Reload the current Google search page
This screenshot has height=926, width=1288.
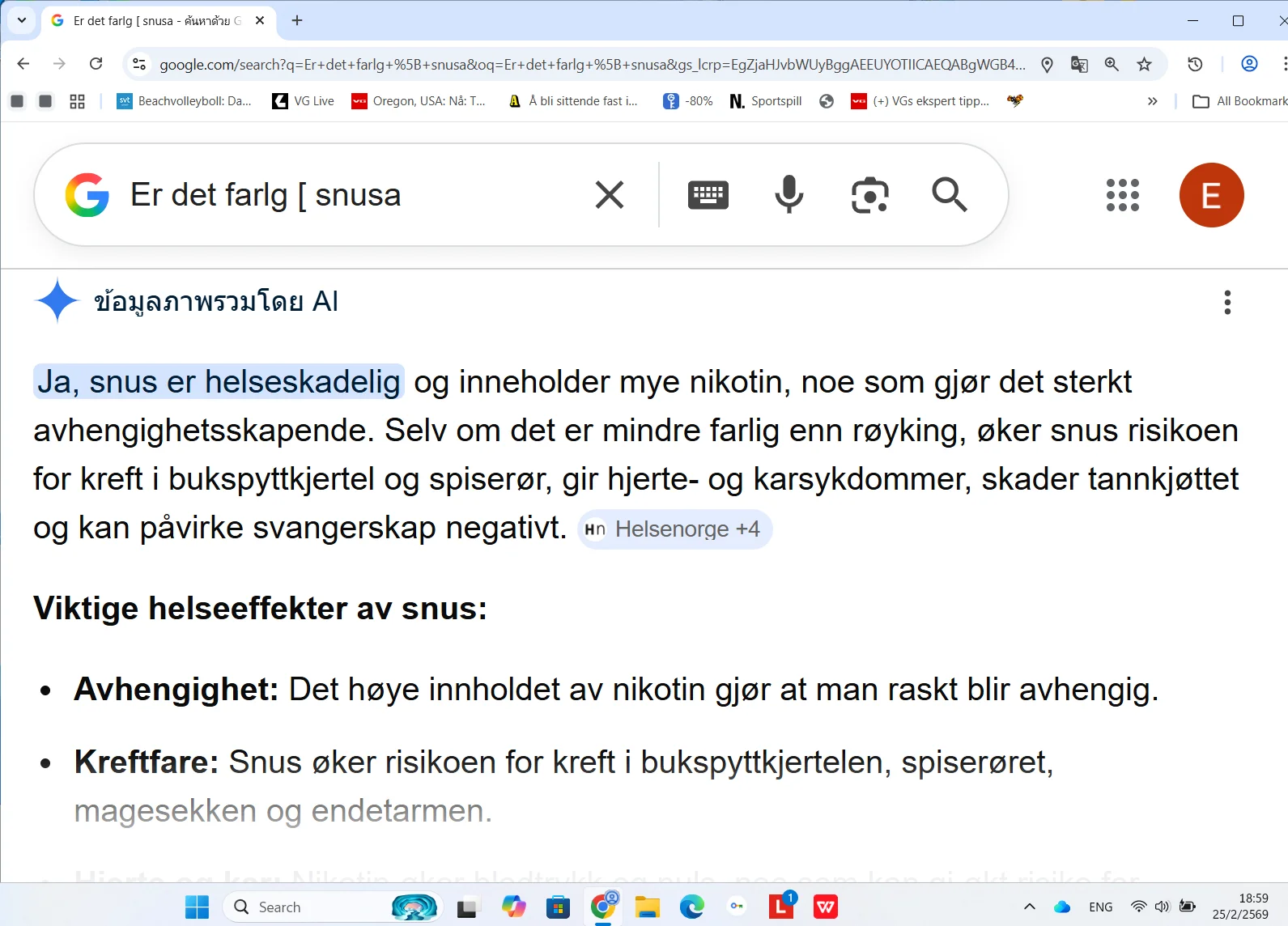coord(96,64)
